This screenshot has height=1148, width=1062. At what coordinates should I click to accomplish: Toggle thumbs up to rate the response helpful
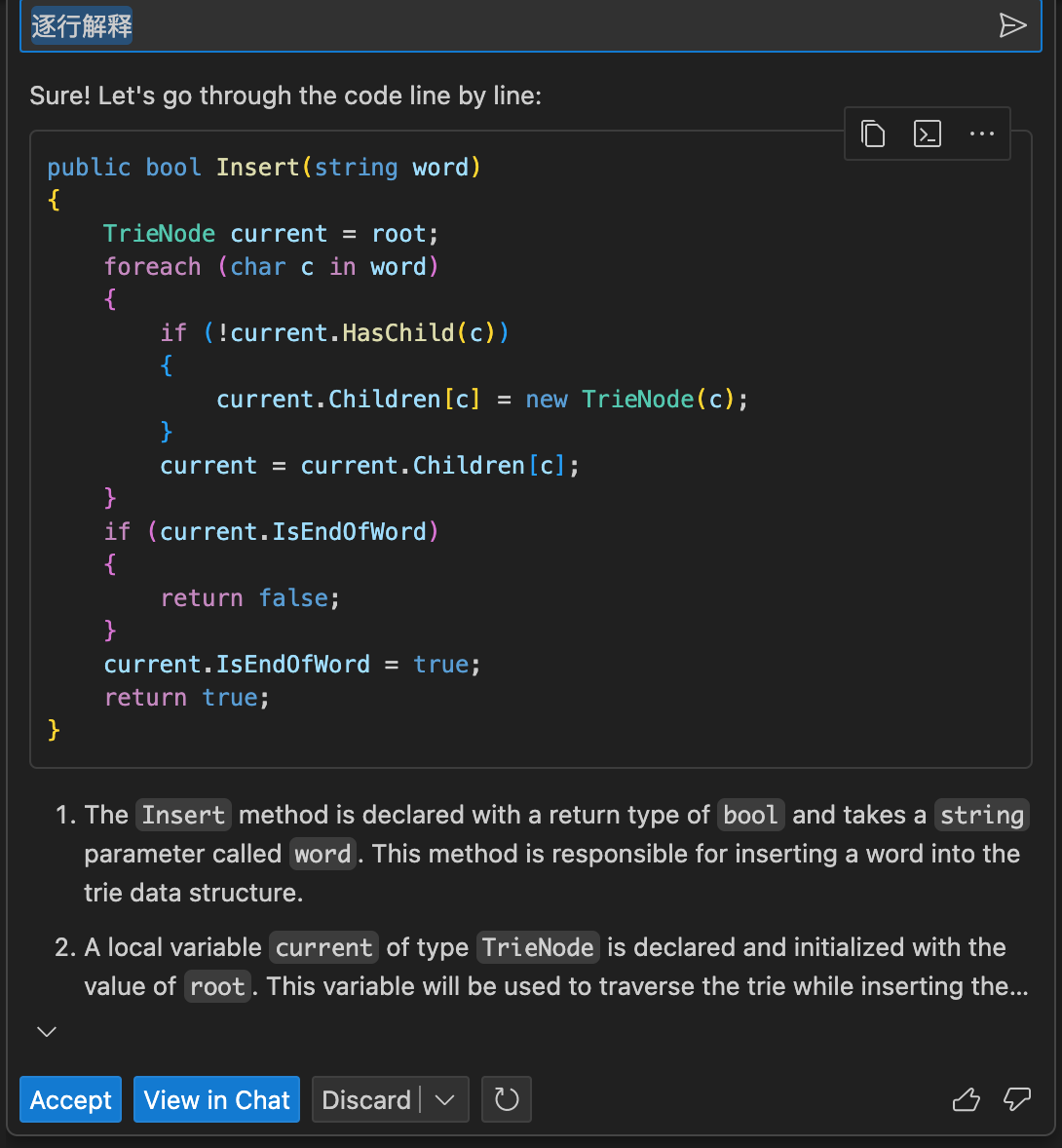[966, 1099]
